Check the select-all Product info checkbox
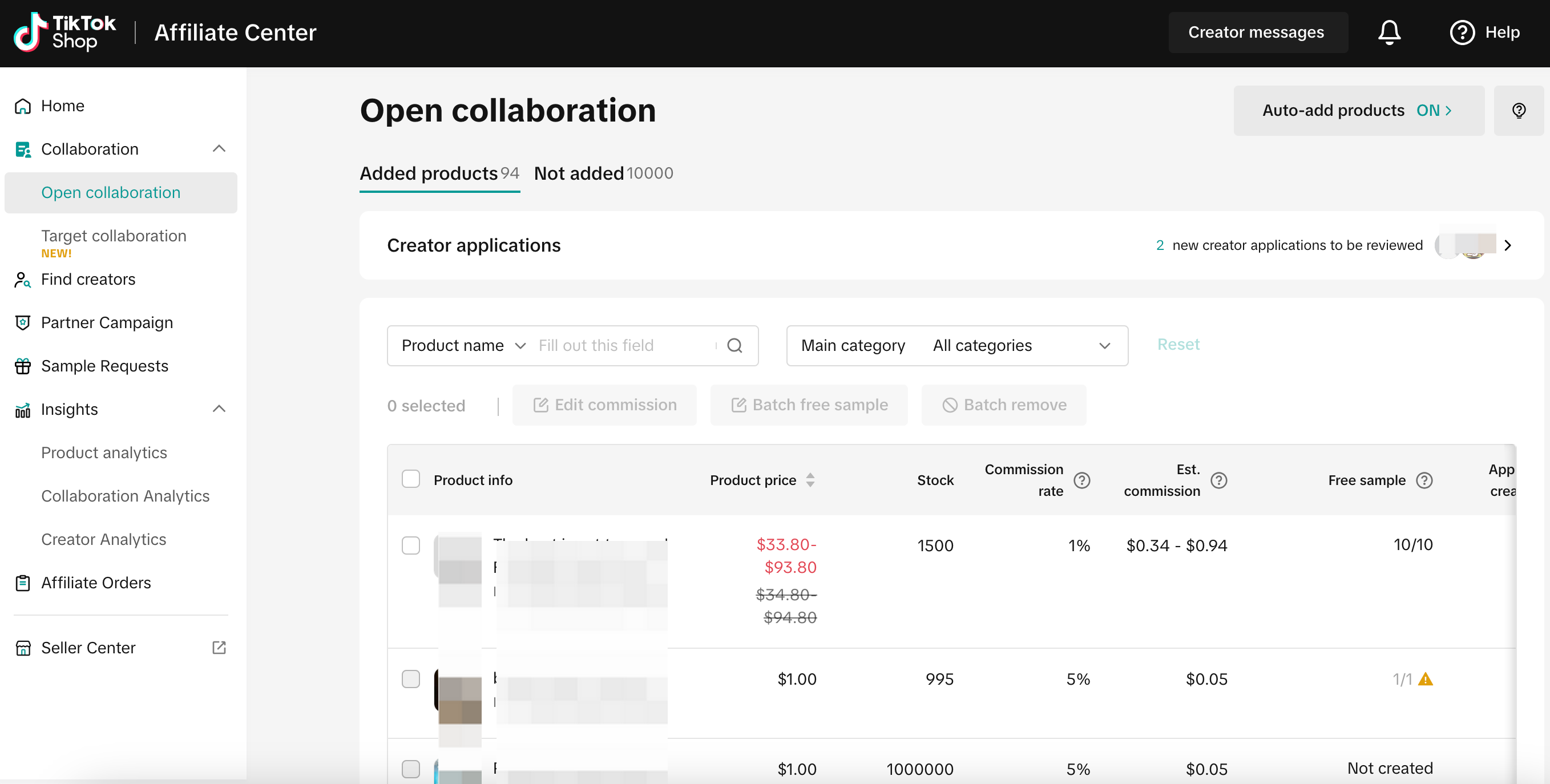The width and height of the screenshot is (1550, 784). click(x=411, y=479)
